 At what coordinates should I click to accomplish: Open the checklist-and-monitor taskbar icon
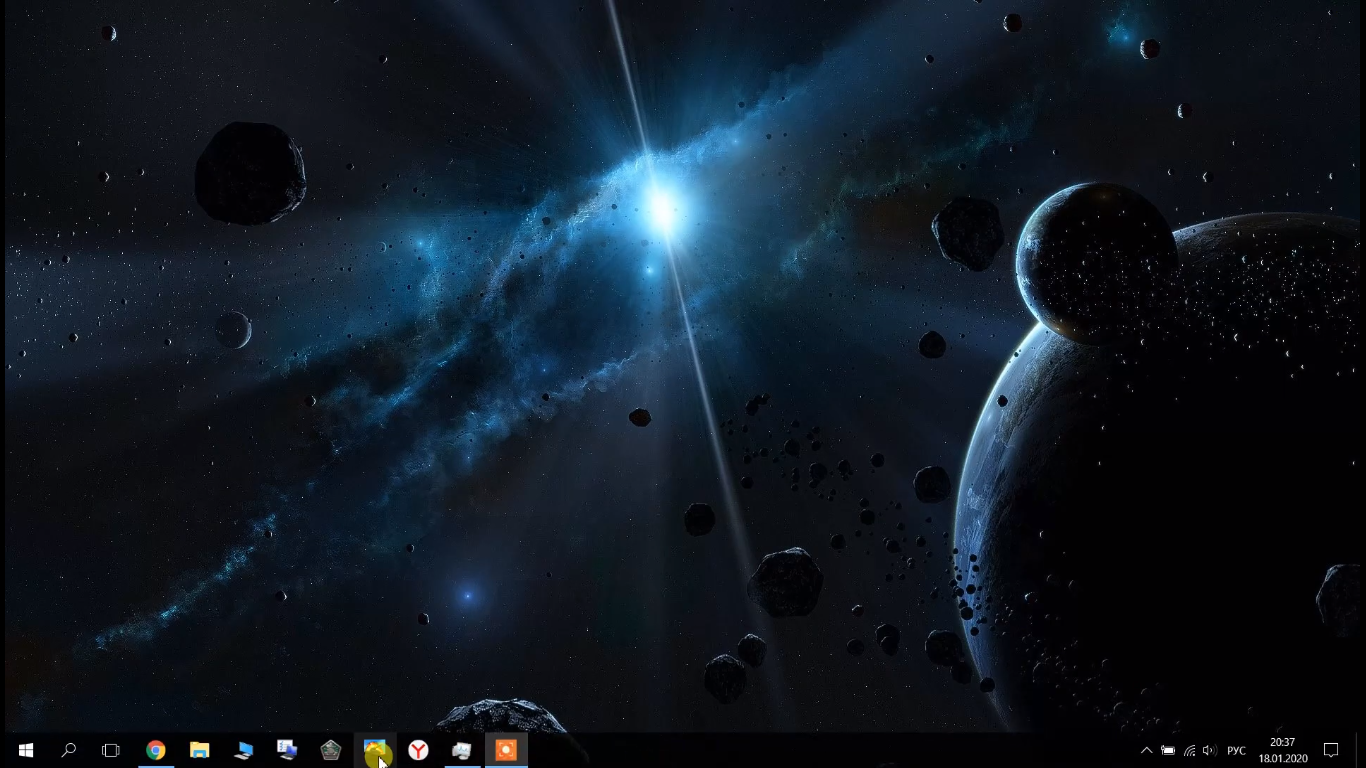click(287, 750)
